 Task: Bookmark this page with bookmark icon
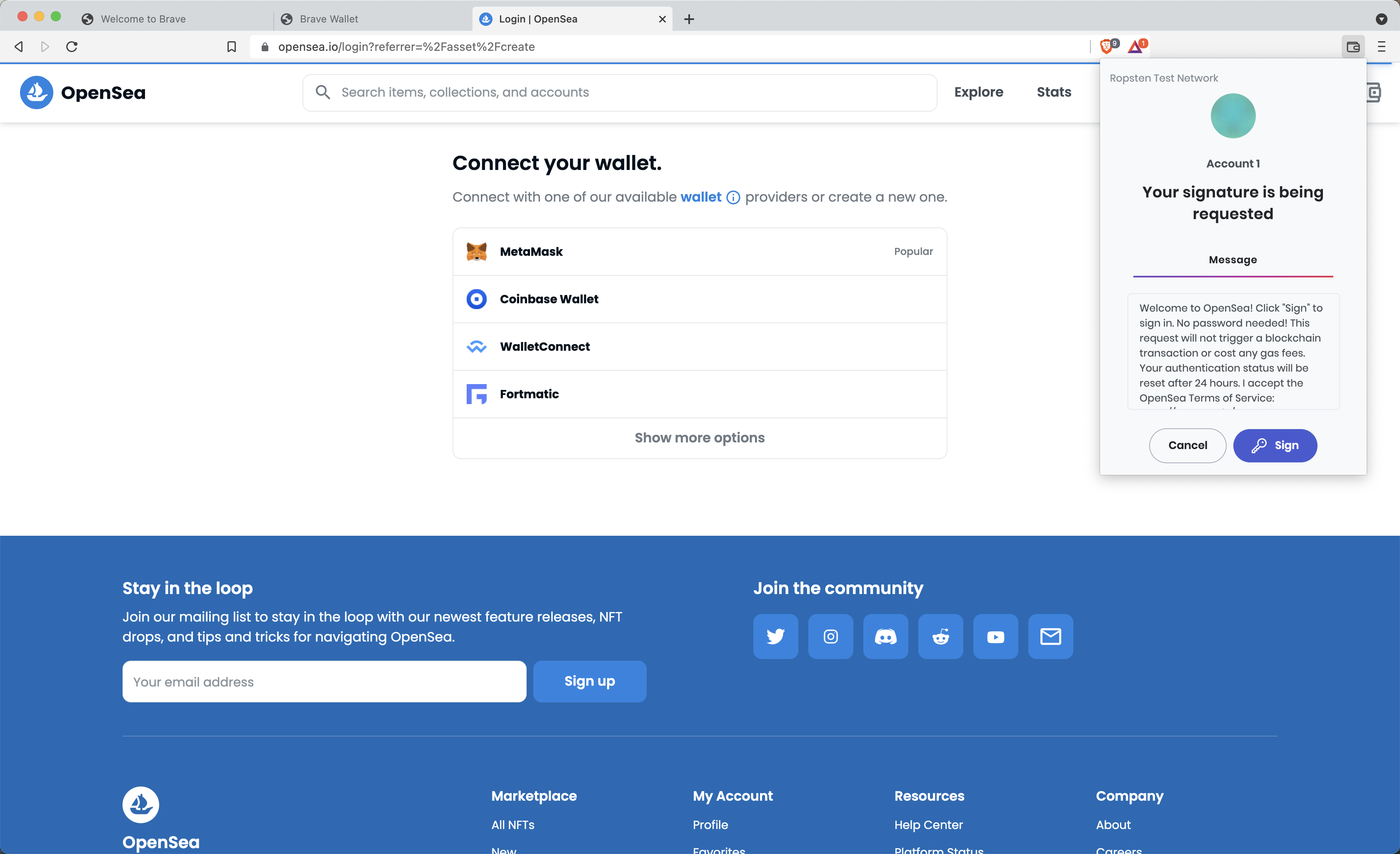click(x=231, y=47)
